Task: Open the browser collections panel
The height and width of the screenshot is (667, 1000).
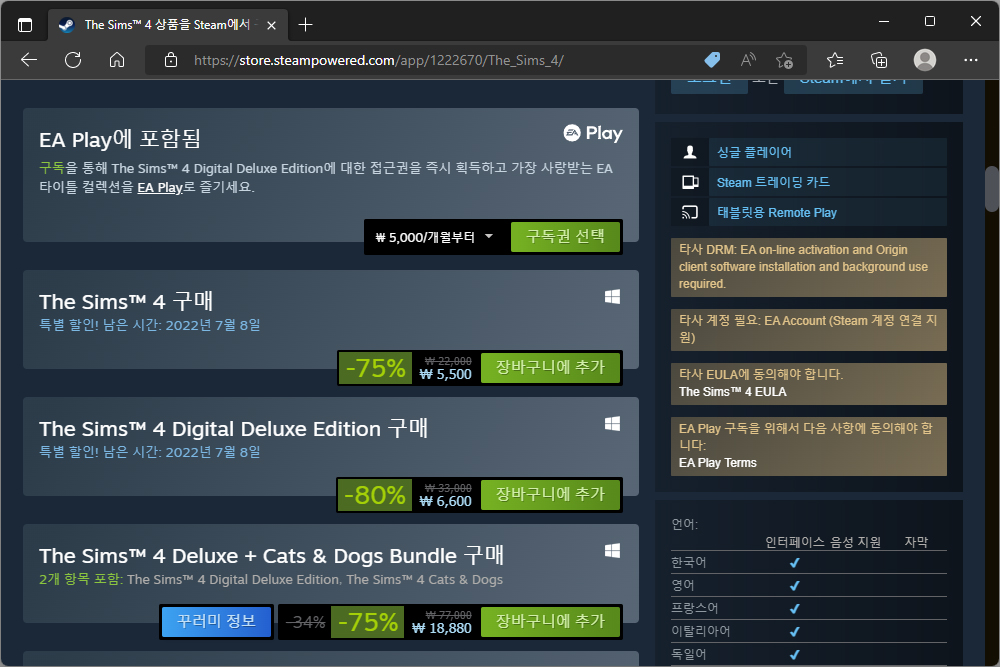Action: tap(879, 61)
